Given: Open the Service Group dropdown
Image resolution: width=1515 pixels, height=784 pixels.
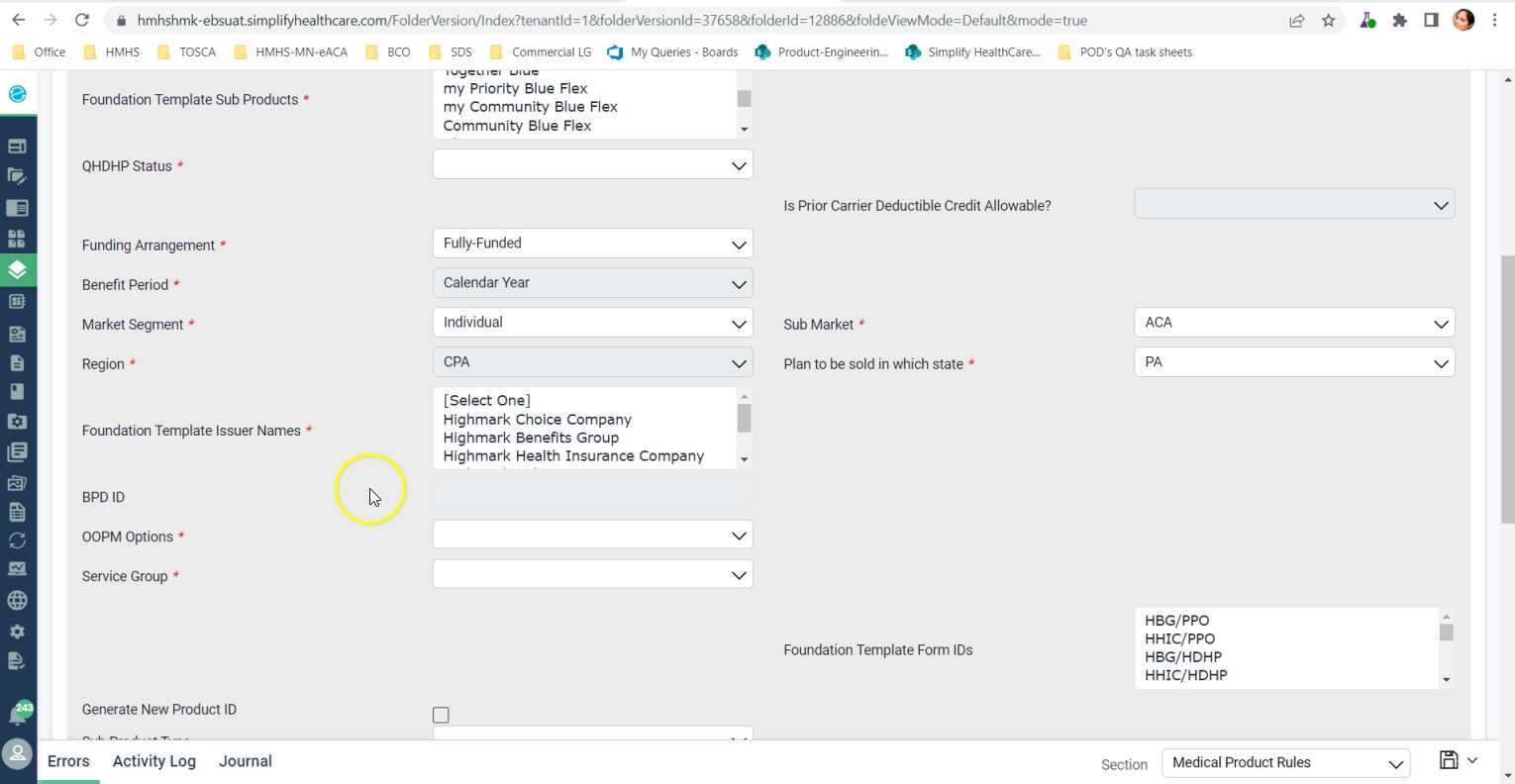Looking at the screenshot, I should pyautogui.click(x=592, y=575).
